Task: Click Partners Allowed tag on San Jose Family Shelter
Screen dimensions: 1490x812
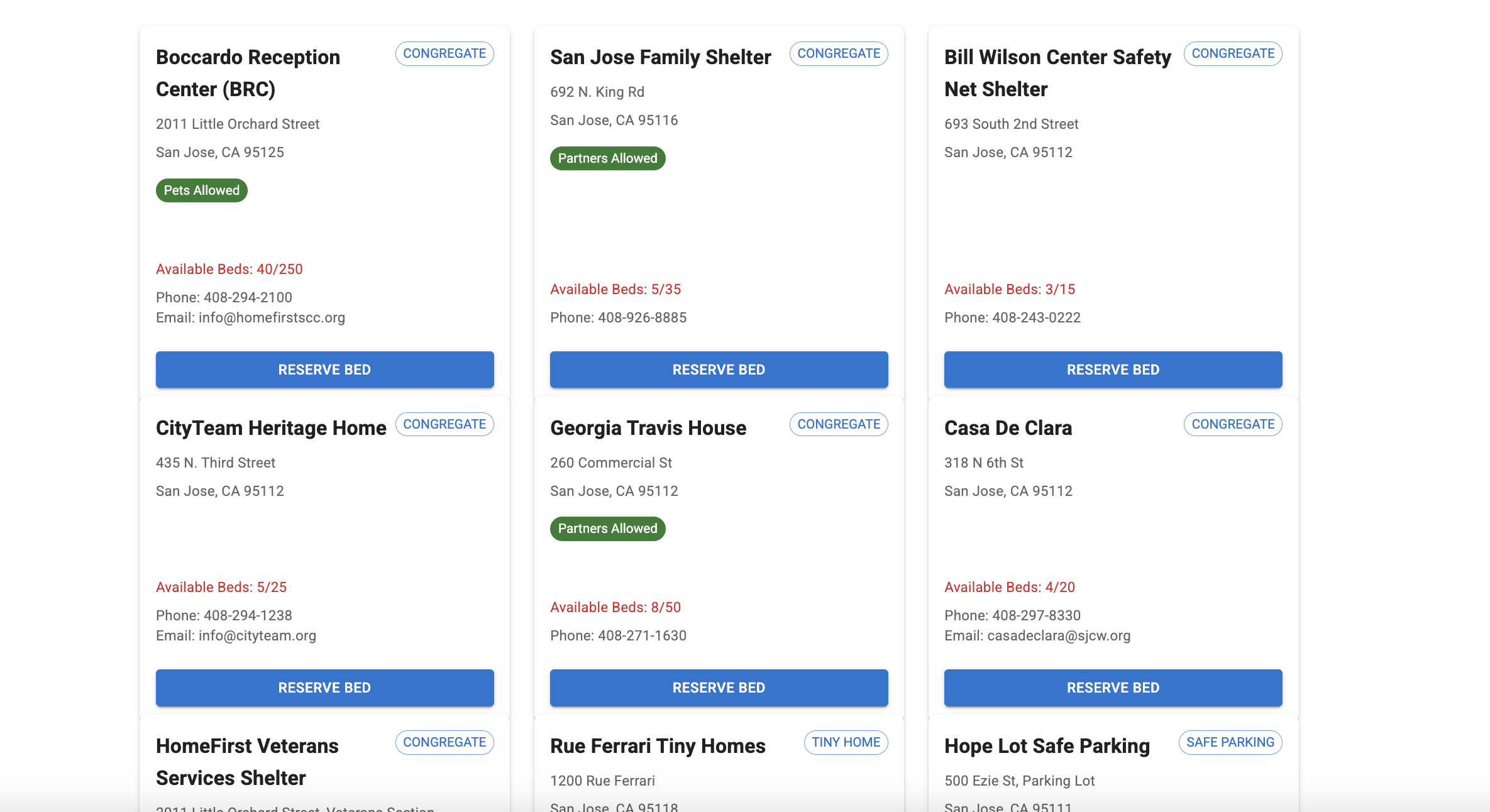Action: point(607,158)
